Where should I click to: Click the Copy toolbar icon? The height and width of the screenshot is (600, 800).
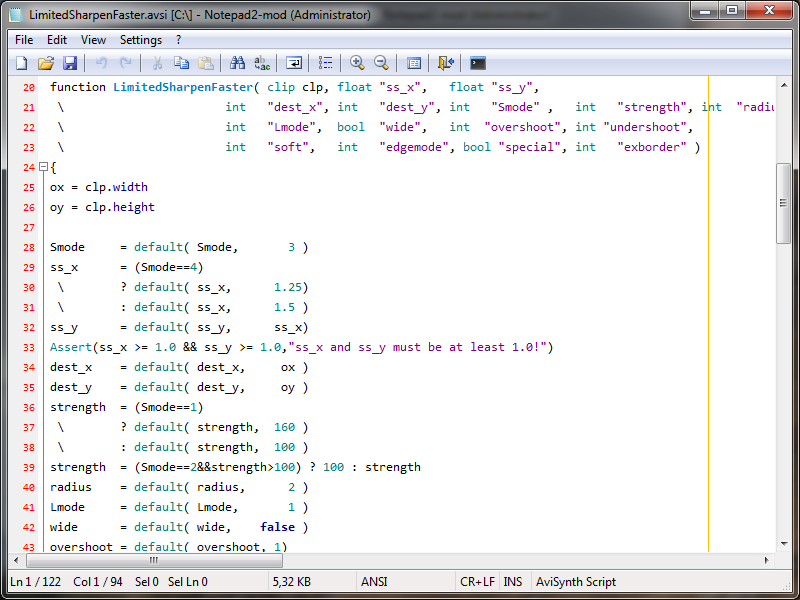(x=181, y=63)
